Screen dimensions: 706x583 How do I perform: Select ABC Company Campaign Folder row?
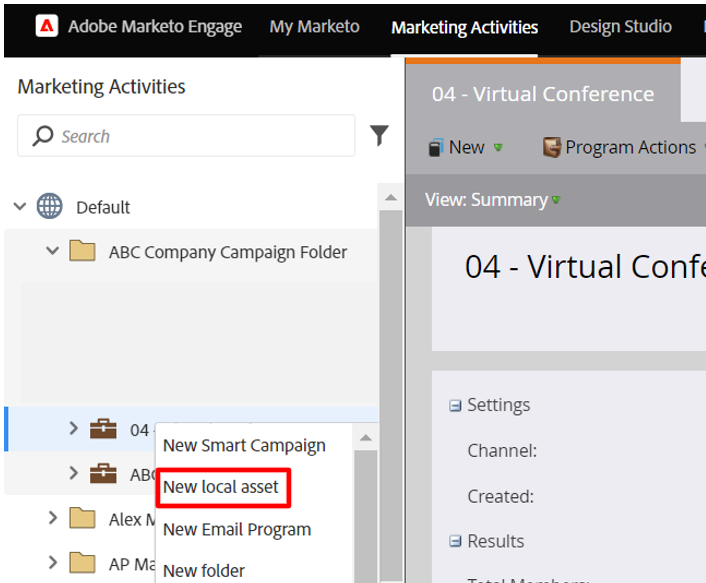pos(191,251)
